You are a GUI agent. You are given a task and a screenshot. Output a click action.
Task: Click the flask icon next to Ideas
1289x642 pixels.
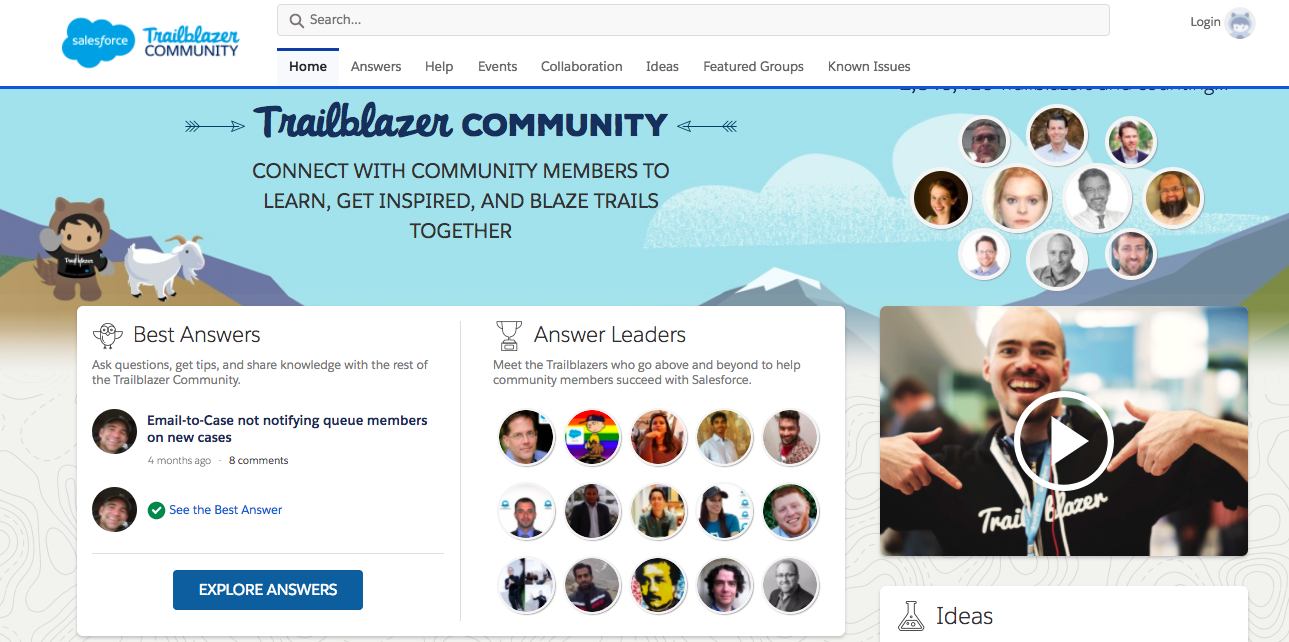pyautogui.click(x=911, y=616)
